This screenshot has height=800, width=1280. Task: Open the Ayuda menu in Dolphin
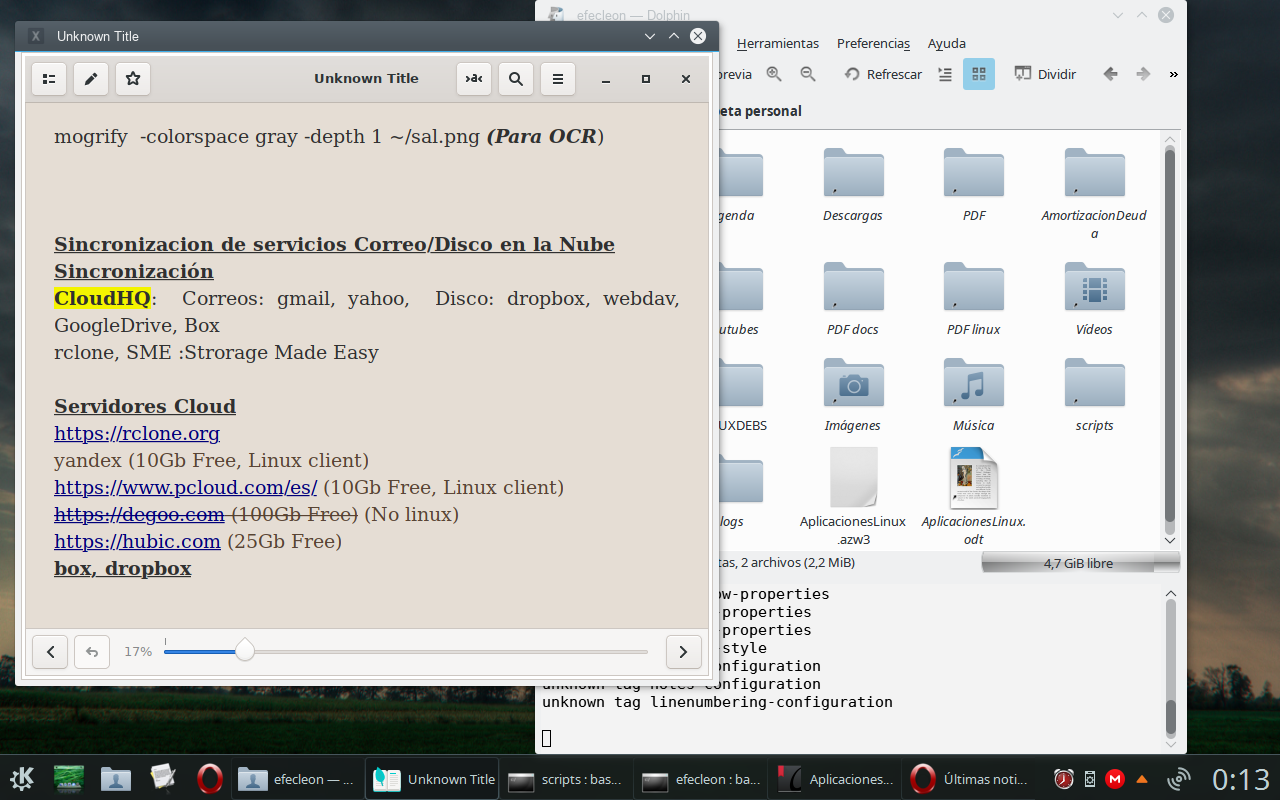point(946,44)
